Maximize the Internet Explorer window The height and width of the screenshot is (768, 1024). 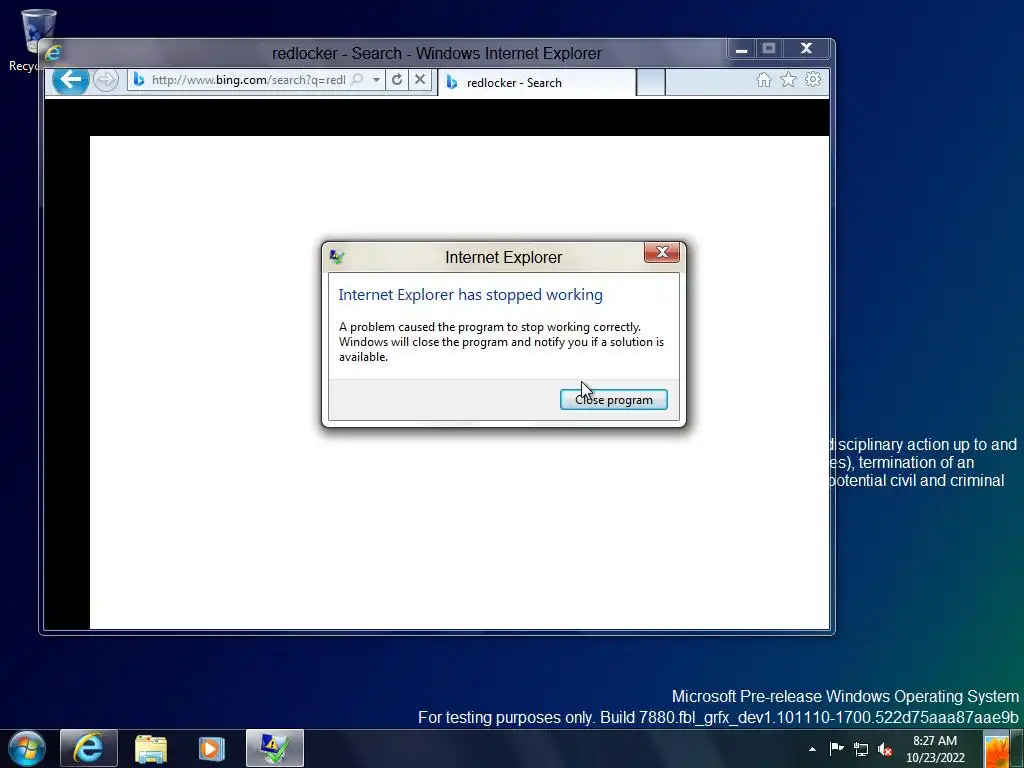point(769,49)
